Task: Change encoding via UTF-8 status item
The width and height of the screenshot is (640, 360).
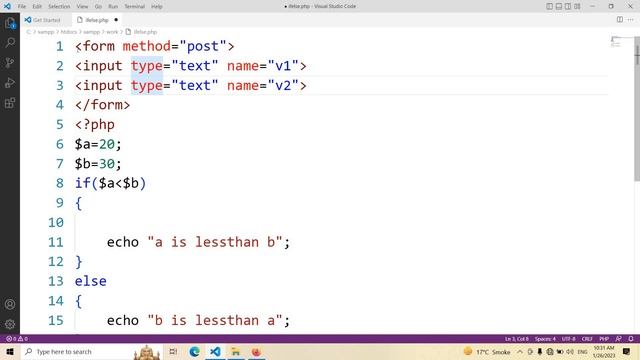Action: click(x=569, y=339)
